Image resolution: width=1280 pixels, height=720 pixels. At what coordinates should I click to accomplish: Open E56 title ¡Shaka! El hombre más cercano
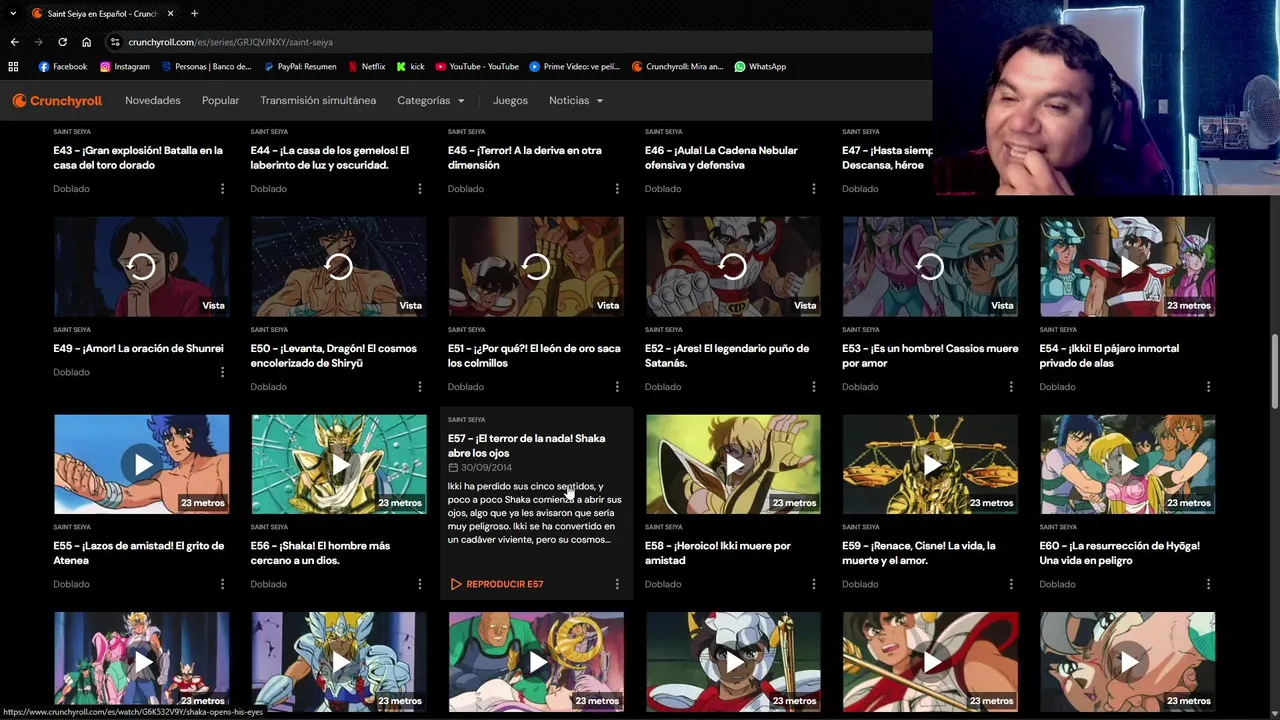coord(320,553)
